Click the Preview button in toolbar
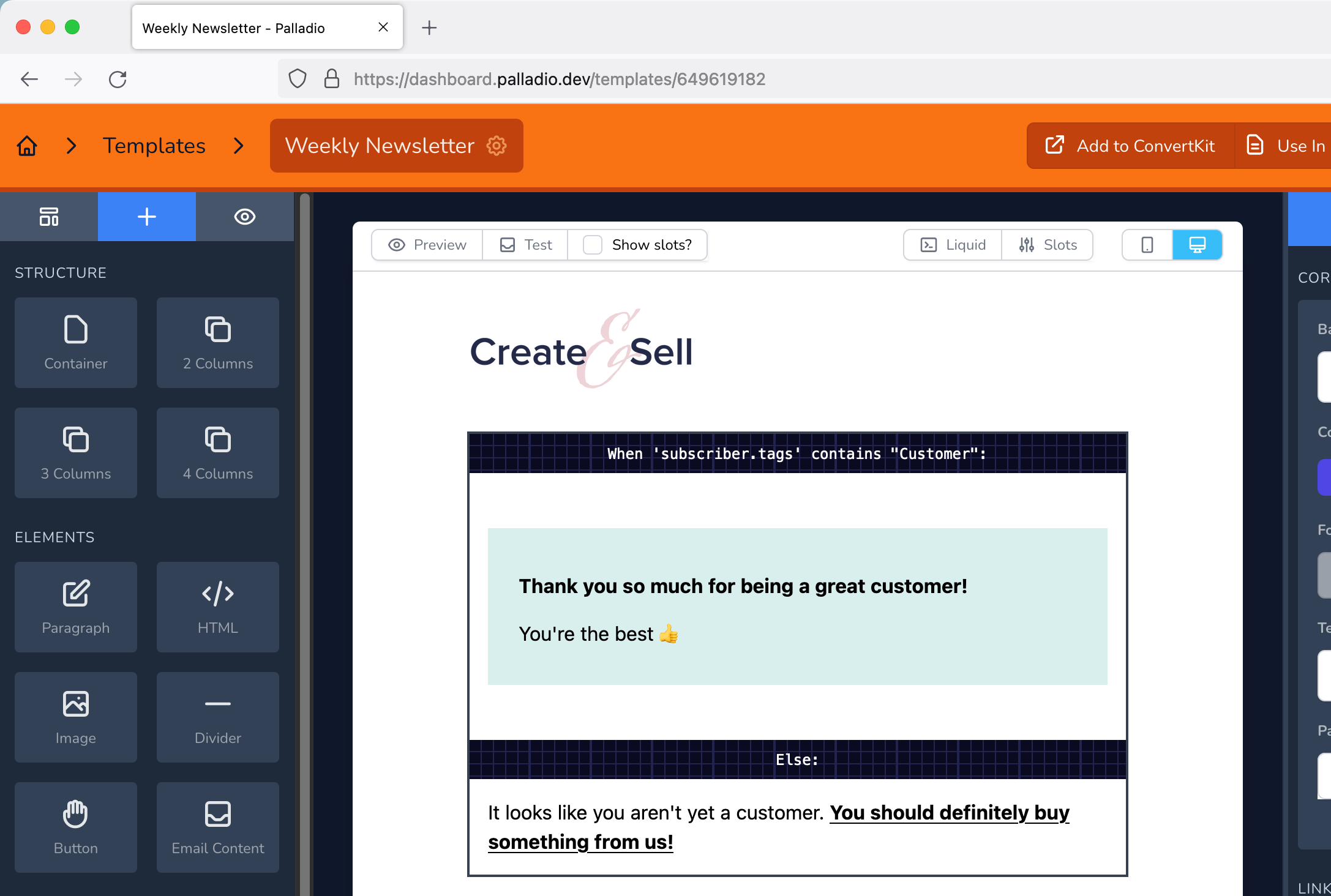Viewport: 1331px width, 896px height. [x=427, y=245]
